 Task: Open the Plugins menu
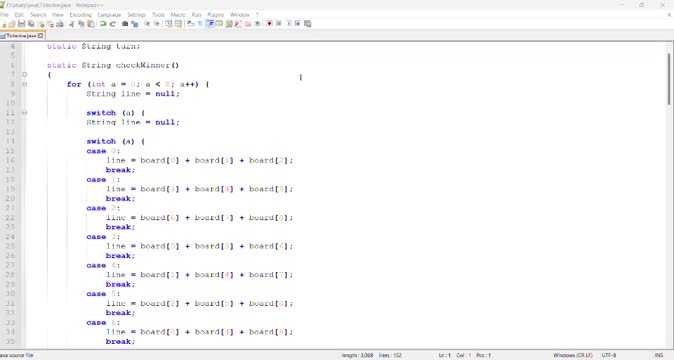click(215, 15)
